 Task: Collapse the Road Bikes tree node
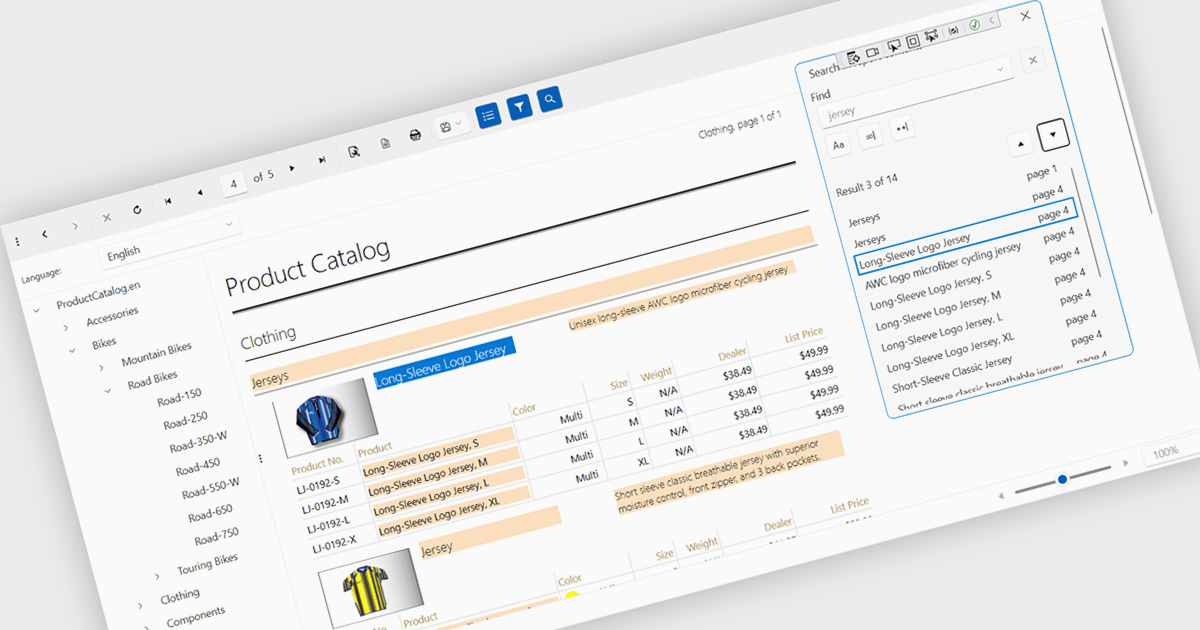pyautogui.click(x=108, y=391)
